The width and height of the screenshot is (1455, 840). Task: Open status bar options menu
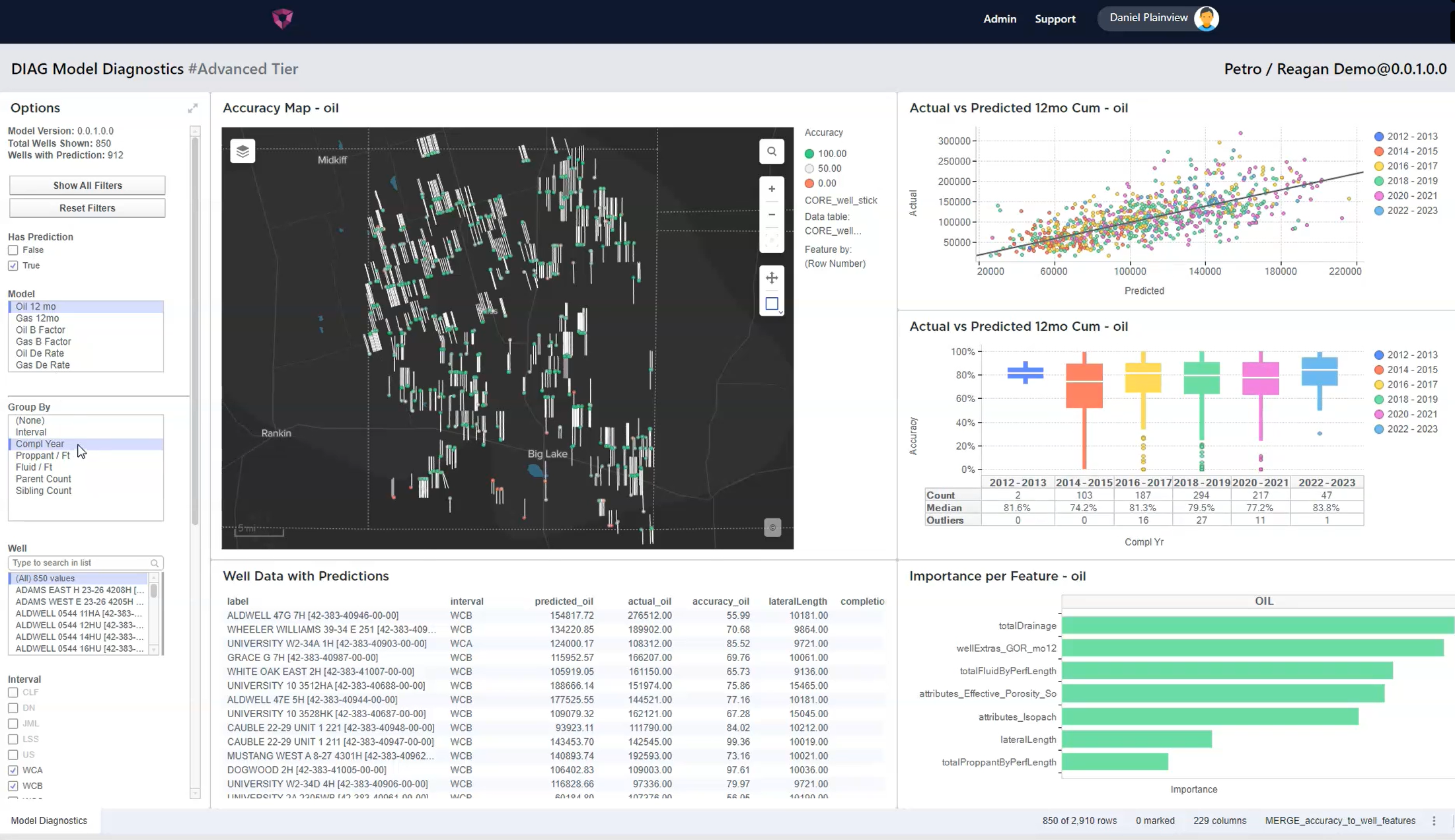[x=1434, y=821]
